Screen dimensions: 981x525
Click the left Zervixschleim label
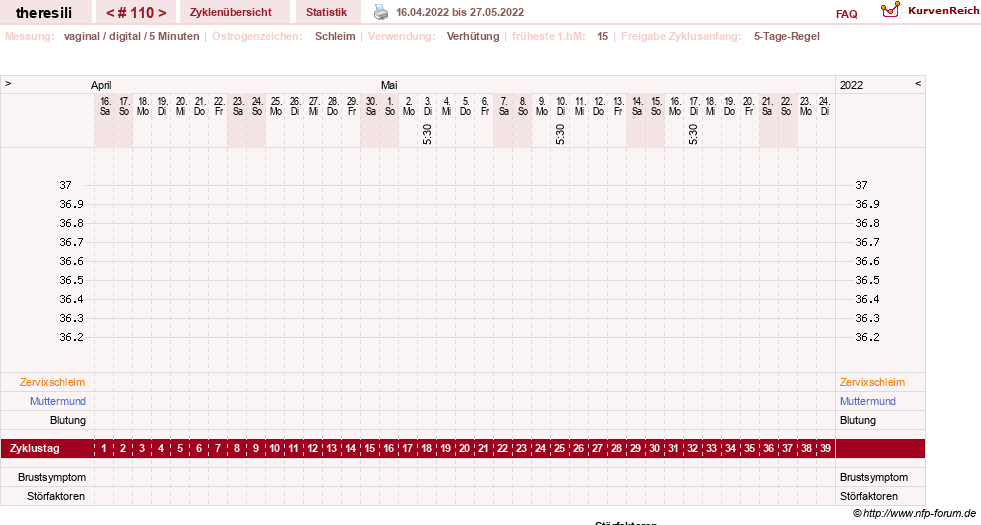coord(53,382)
